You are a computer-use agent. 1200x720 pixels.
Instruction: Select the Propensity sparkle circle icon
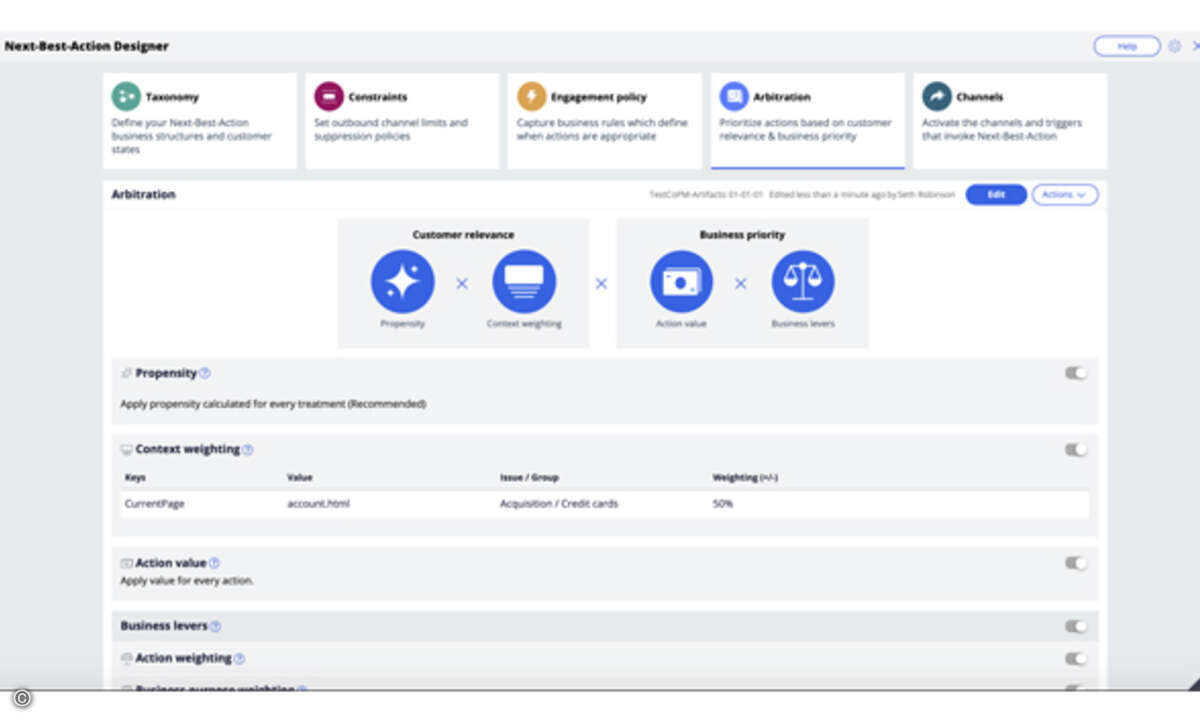pyautogui.click(x=402, y=282)
